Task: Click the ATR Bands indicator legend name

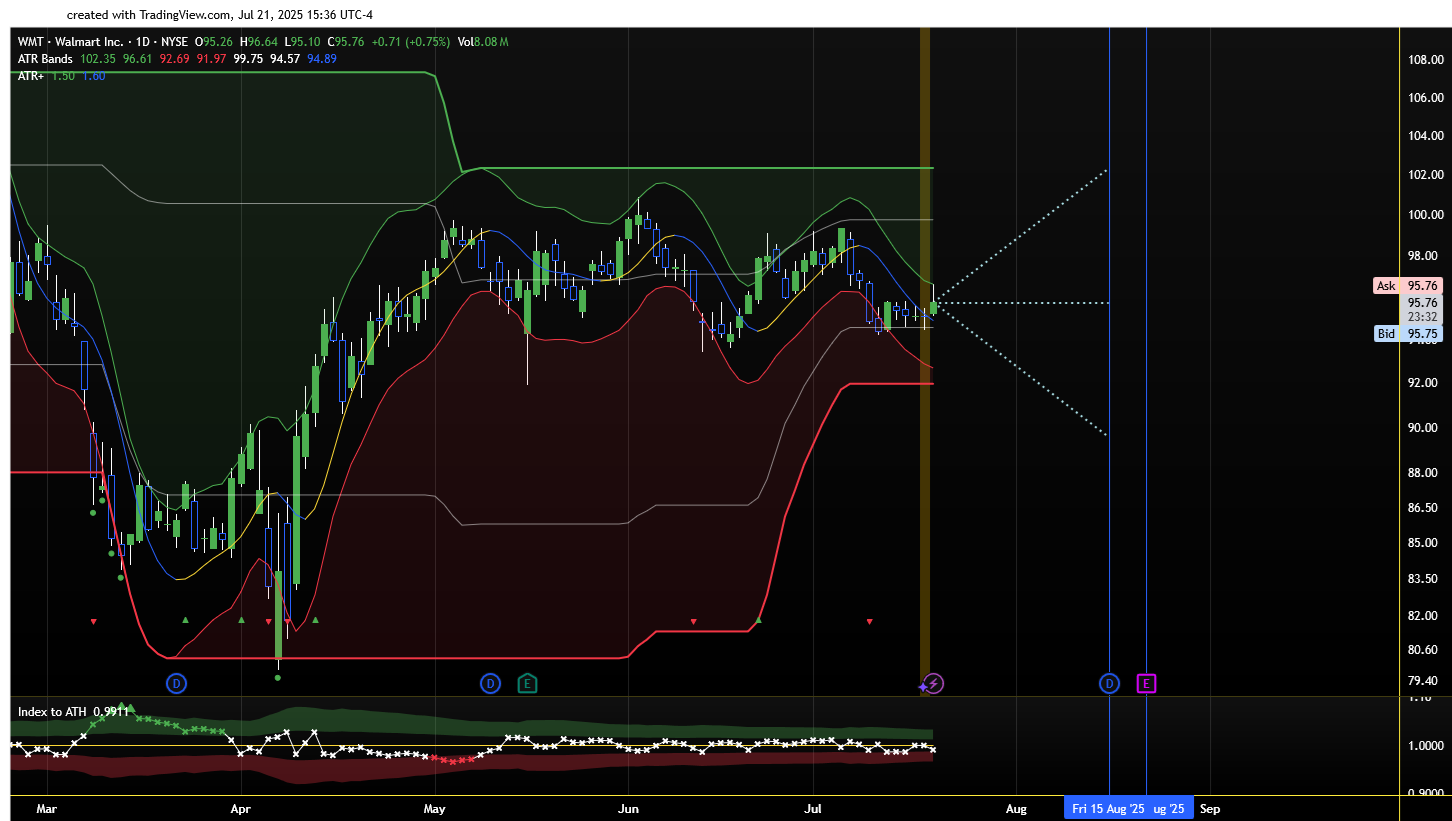Action: pos(45,59)
